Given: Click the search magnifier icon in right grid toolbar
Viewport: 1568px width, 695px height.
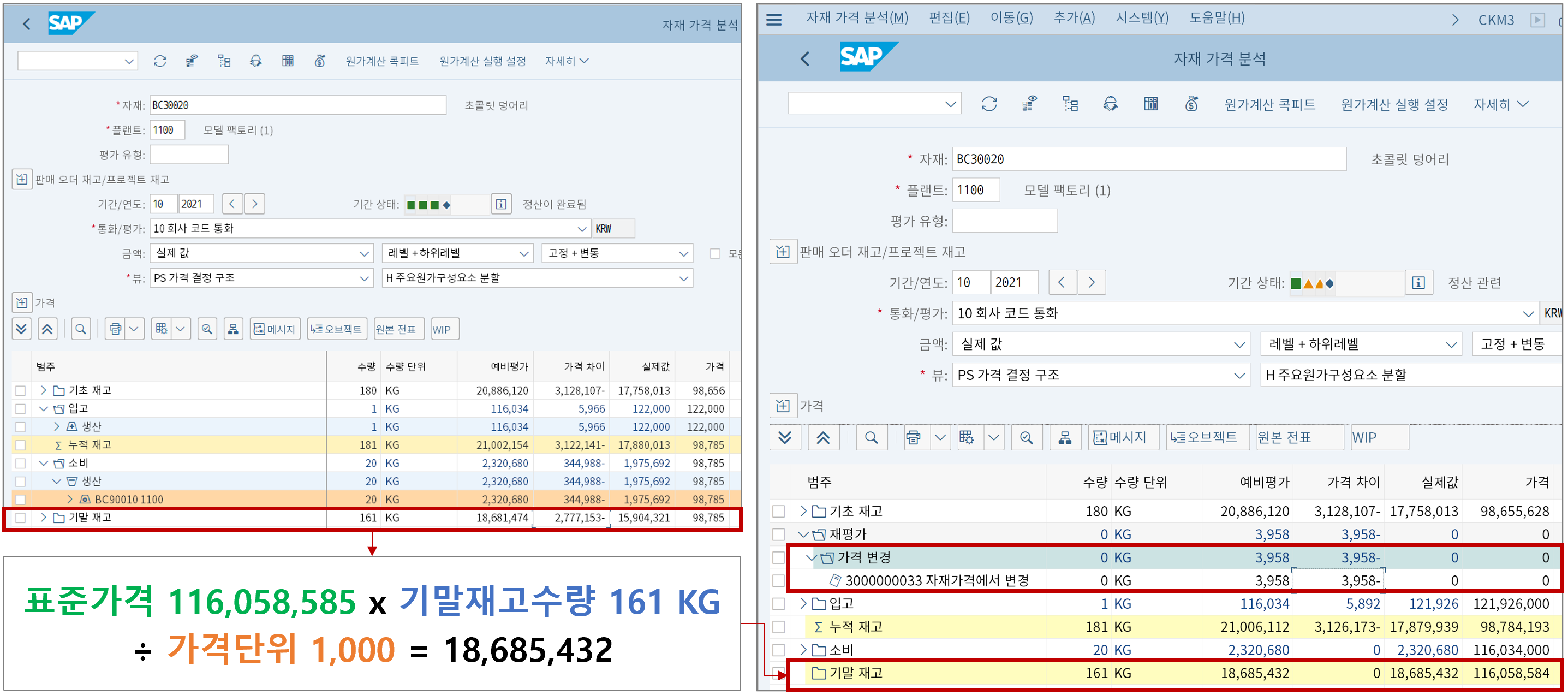Looking at the screenshot, I should click(871, 437).
